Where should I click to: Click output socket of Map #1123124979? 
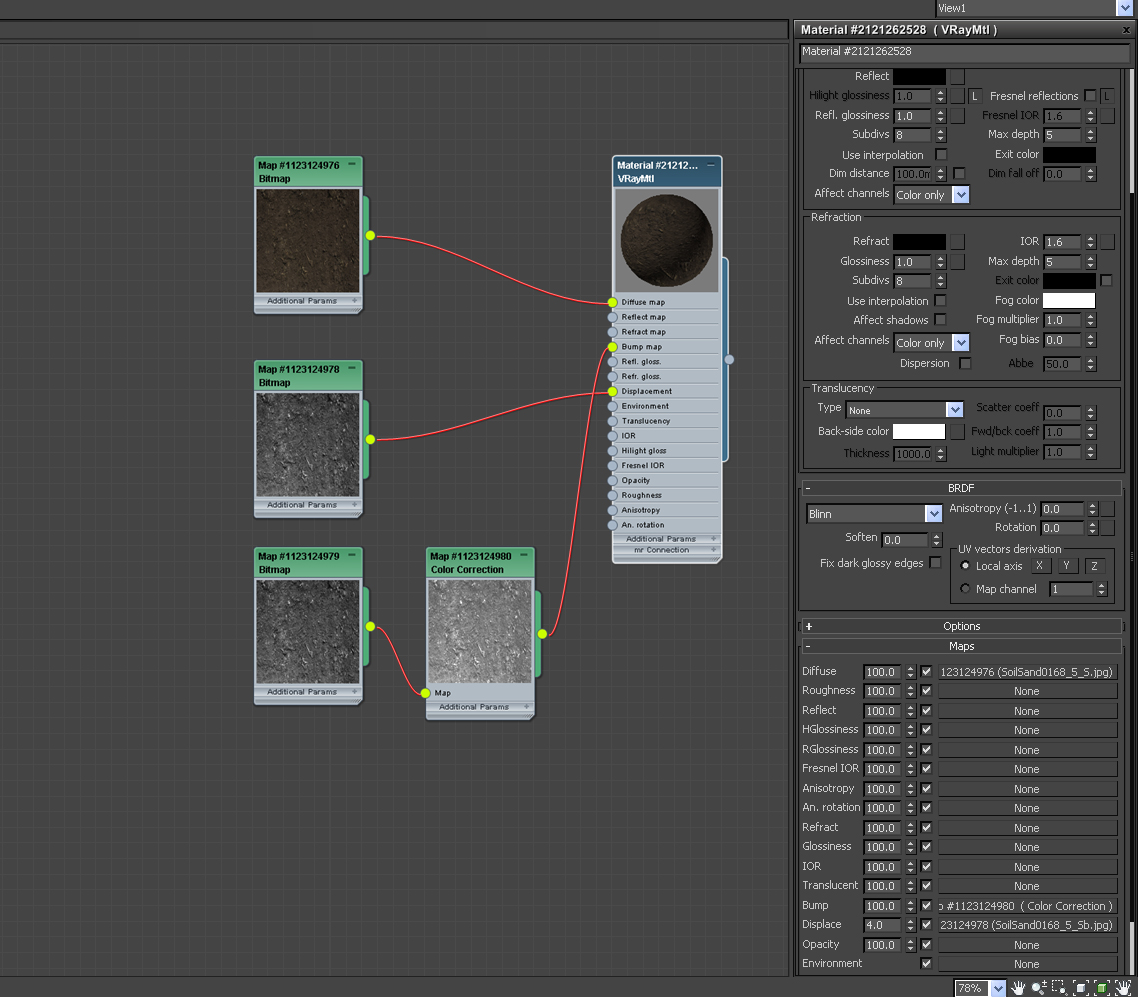370,626
